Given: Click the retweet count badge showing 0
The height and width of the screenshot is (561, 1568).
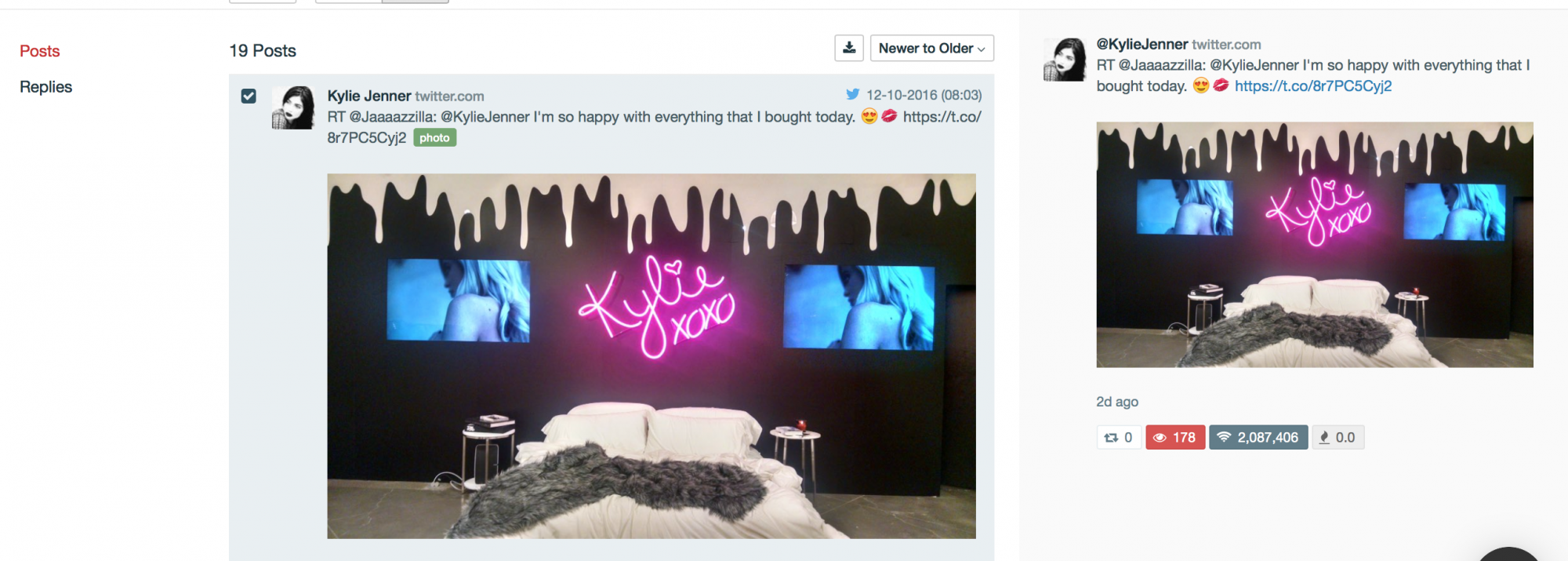Looking at the screenshot, I should pyautogui.click(x=1118, y=438).
